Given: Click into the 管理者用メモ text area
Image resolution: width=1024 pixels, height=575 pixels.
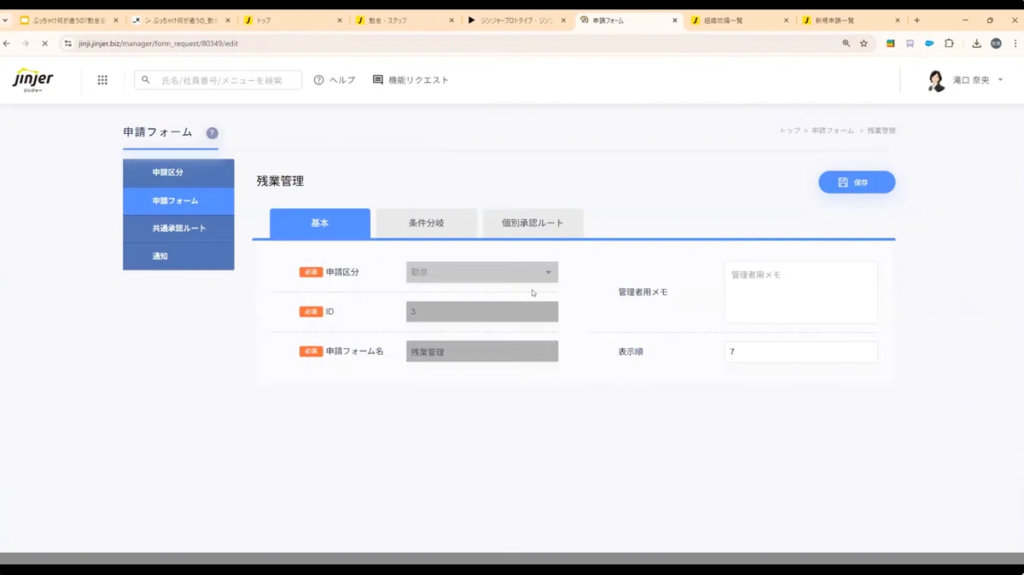Looking at the screenshot, I should click(800, 292).
